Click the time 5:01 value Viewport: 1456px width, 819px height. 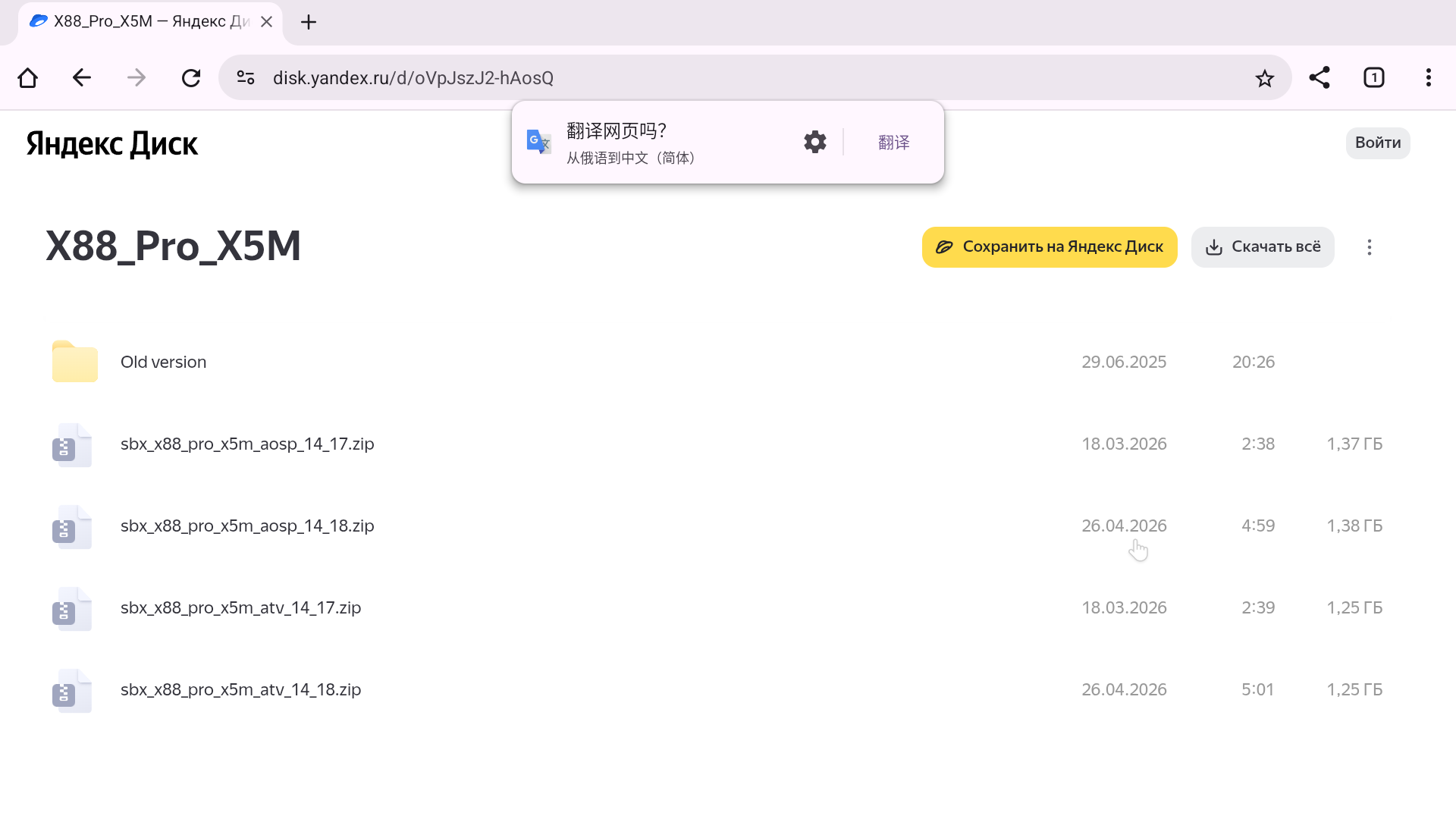tap(1257, 690)
